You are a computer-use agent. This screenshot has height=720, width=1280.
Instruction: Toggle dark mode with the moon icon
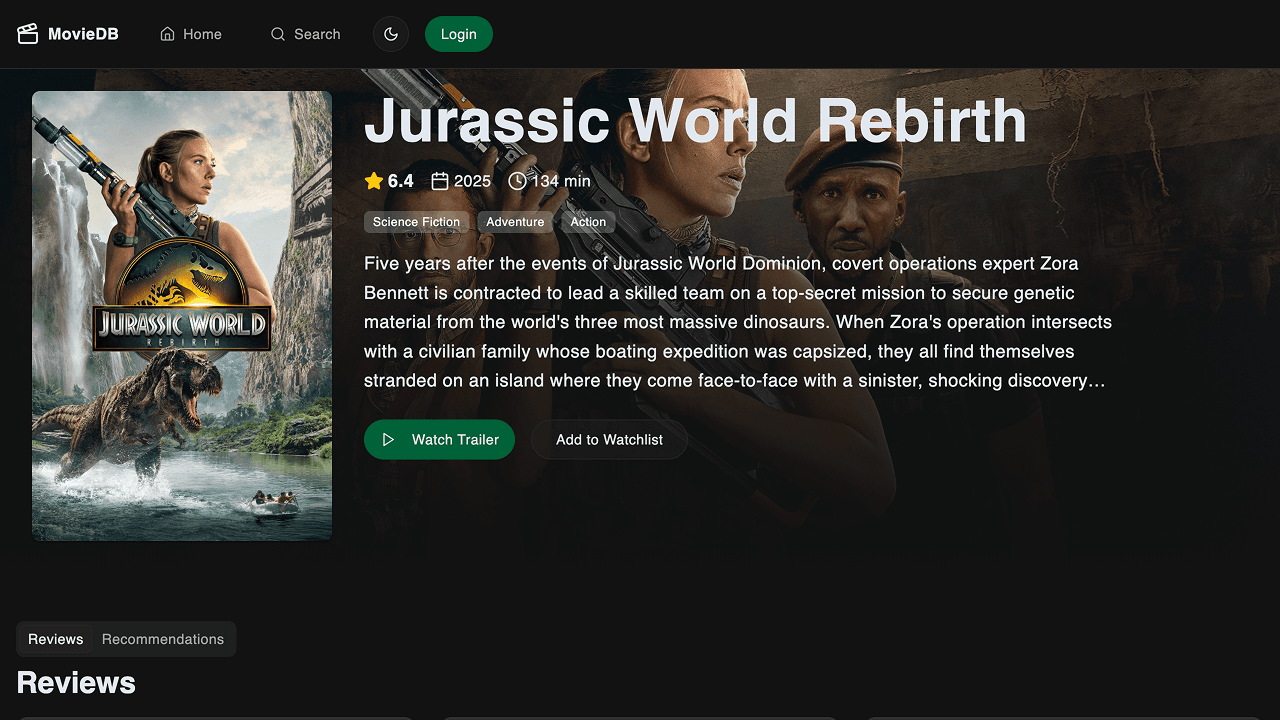[391, 33]
